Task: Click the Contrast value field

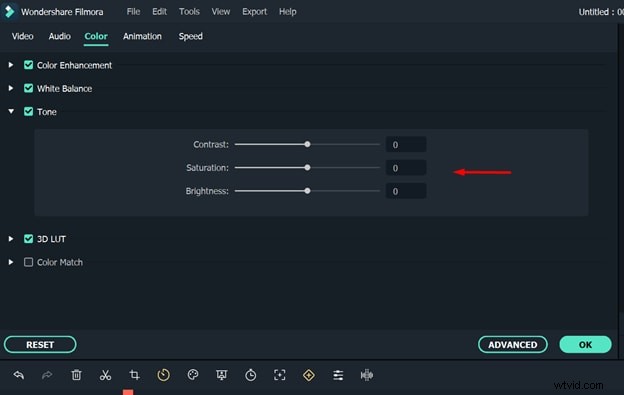Action: (406, 144)
